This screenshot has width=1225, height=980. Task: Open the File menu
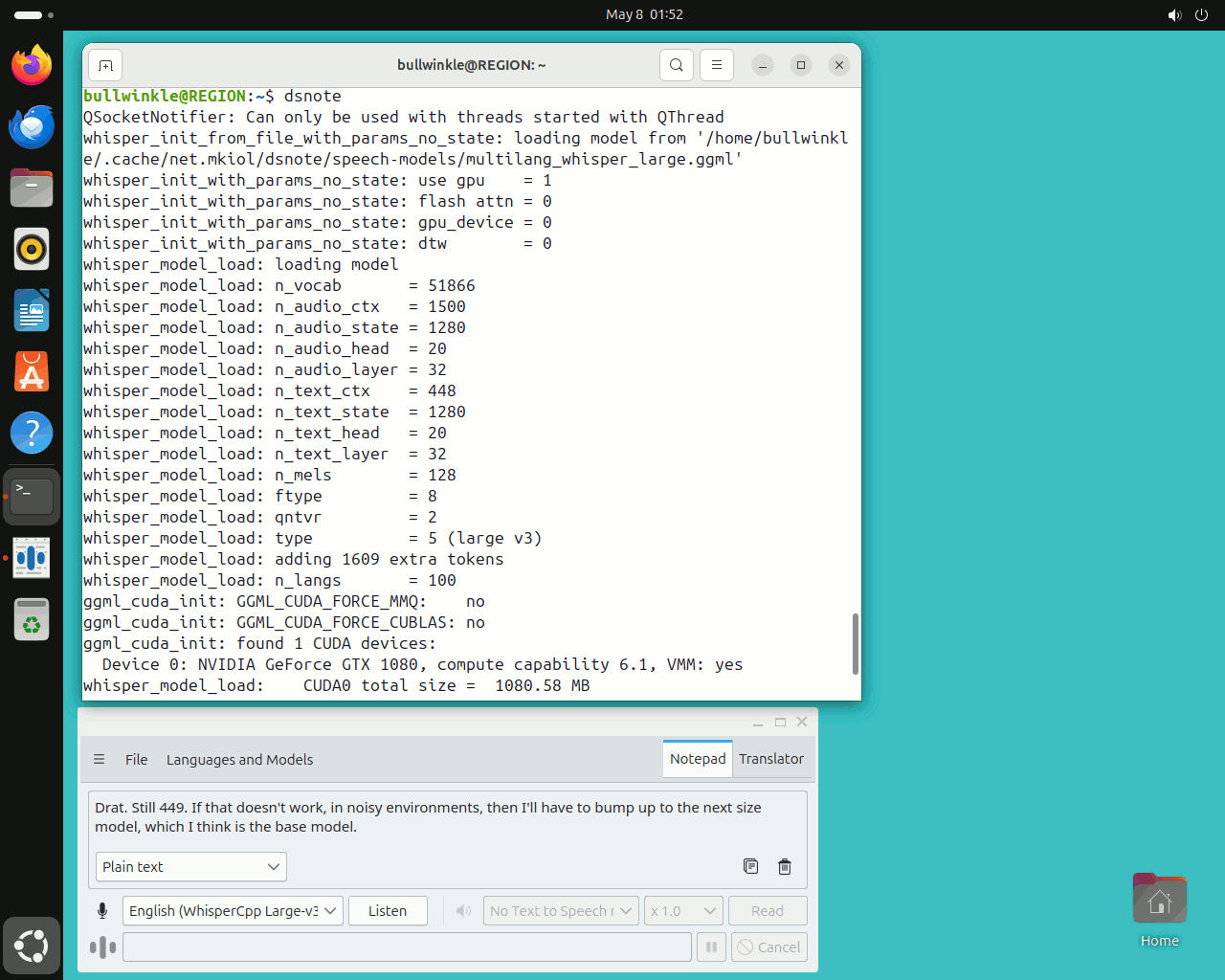136,759
